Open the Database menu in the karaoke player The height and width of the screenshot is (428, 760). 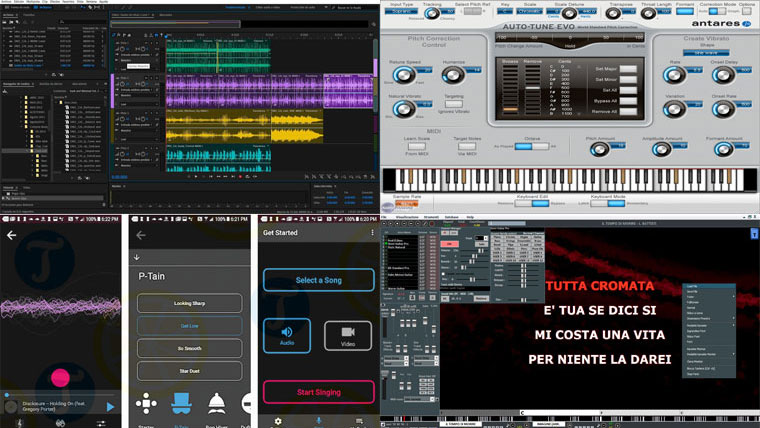pos(451,217)
